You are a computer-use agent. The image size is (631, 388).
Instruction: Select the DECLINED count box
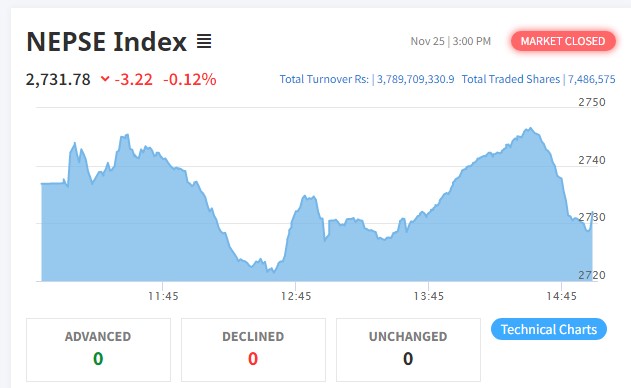253,350
